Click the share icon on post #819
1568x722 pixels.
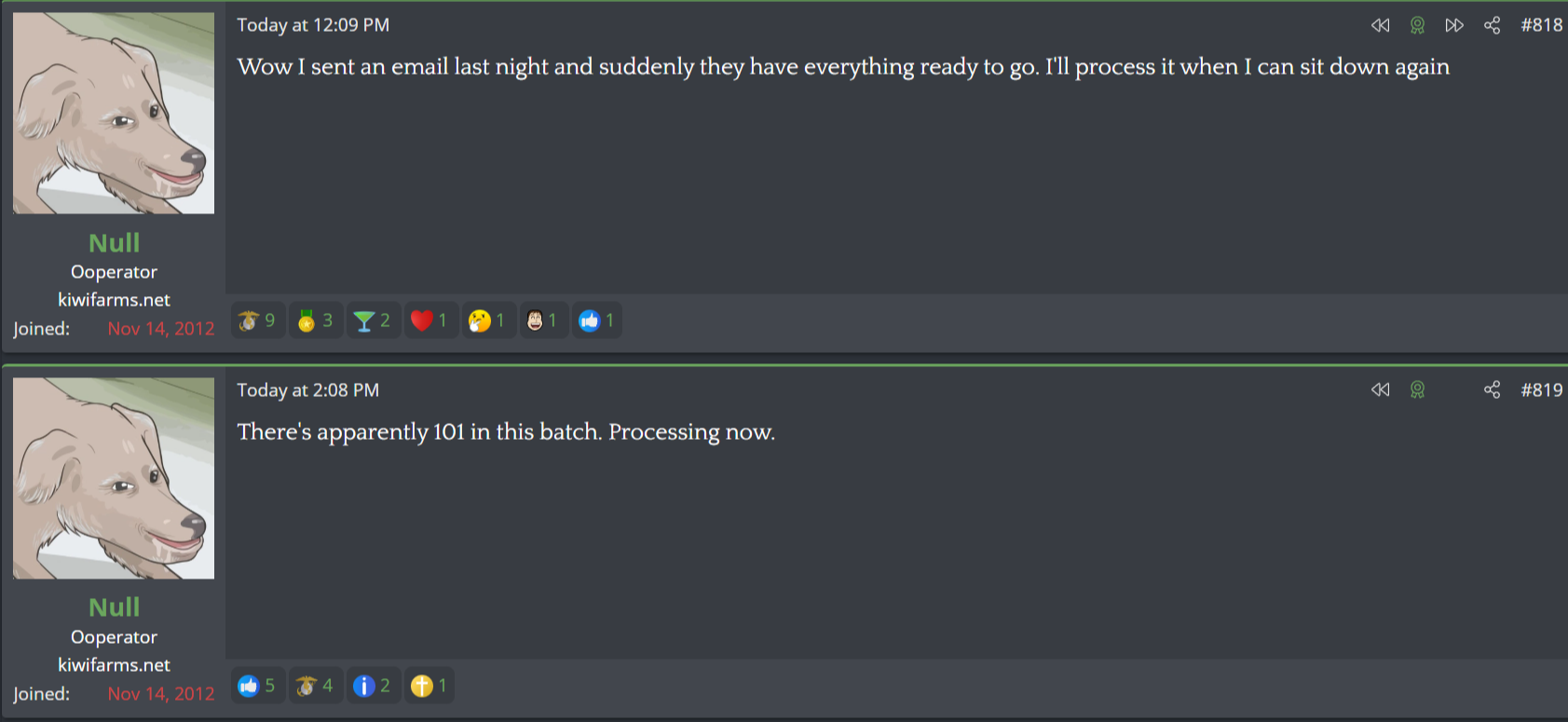click(1492, 389)
